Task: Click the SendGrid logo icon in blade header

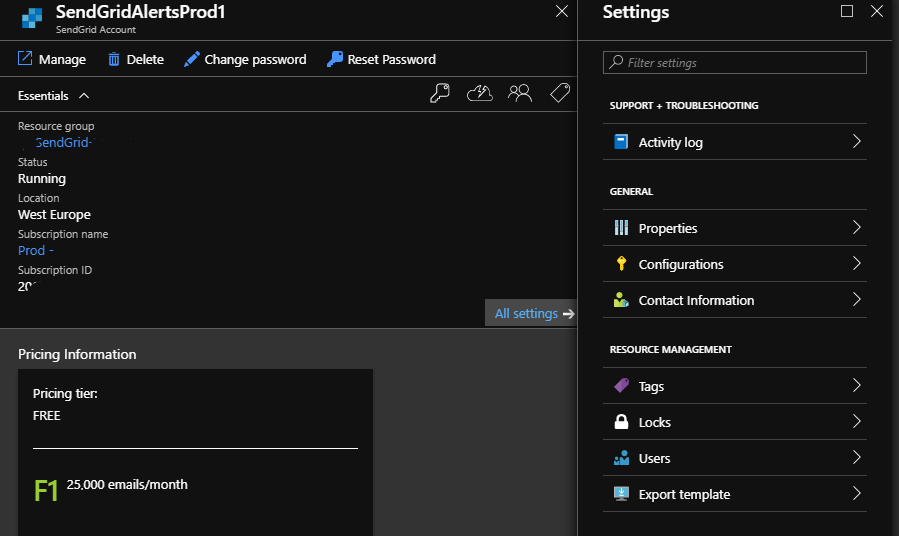Action: [32, 18]
